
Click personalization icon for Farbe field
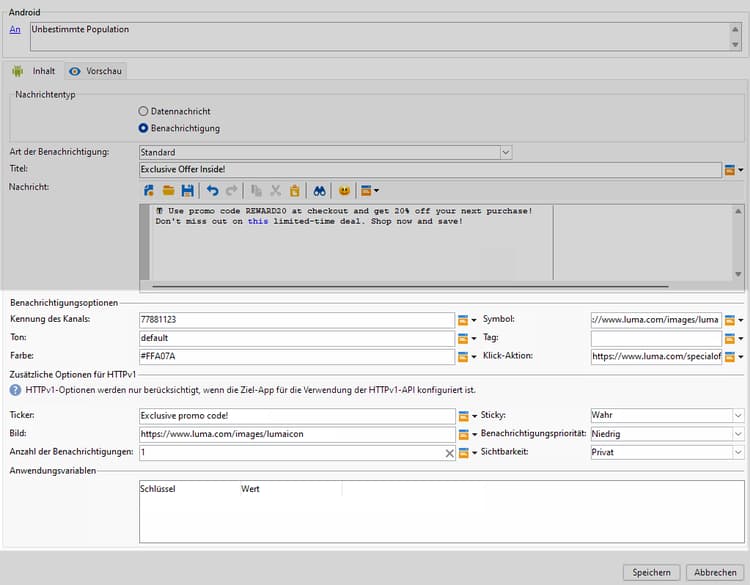pyautogui.click(x=463, y=356)
